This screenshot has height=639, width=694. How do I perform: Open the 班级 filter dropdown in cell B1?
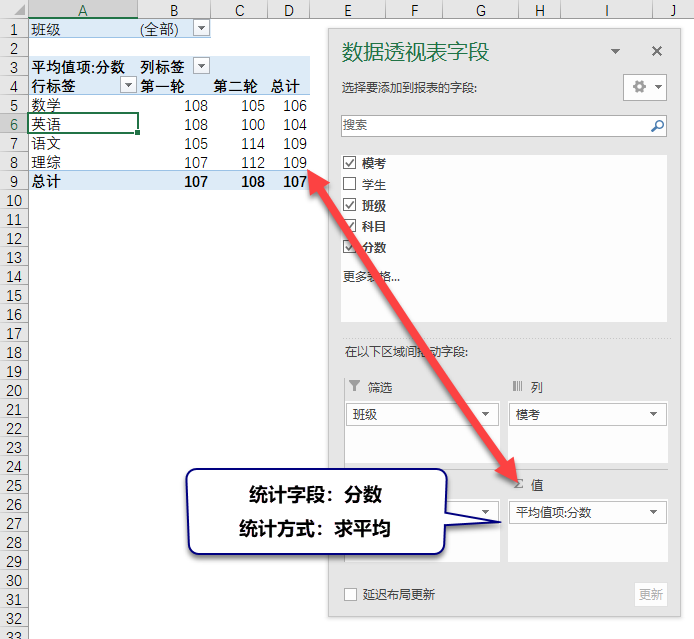201,29
